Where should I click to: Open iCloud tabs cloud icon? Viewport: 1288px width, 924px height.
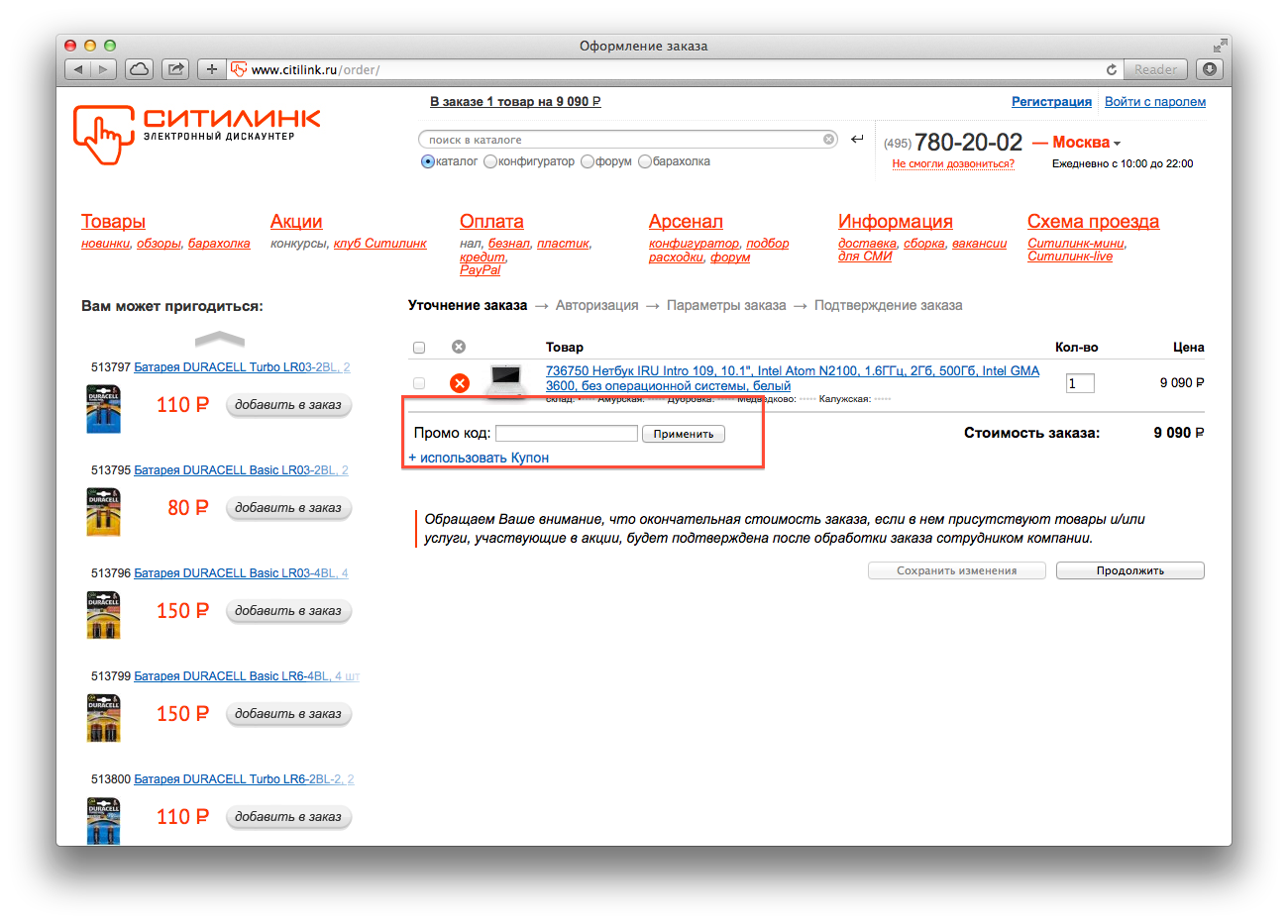pos(140,69)
